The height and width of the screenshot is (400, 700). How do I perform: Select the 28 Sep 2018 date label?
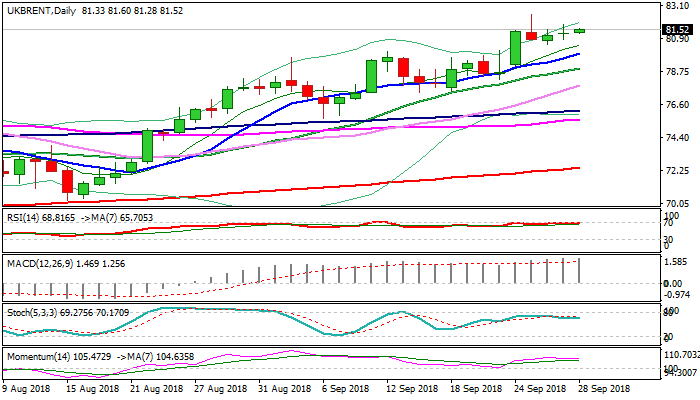coord(601,387)
